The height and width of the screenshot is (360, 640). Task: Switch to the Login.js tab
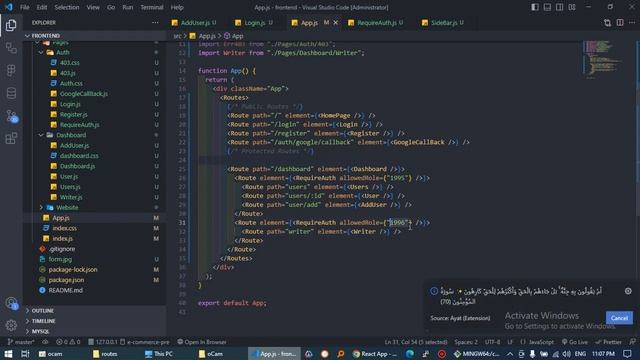click(255, 23)
